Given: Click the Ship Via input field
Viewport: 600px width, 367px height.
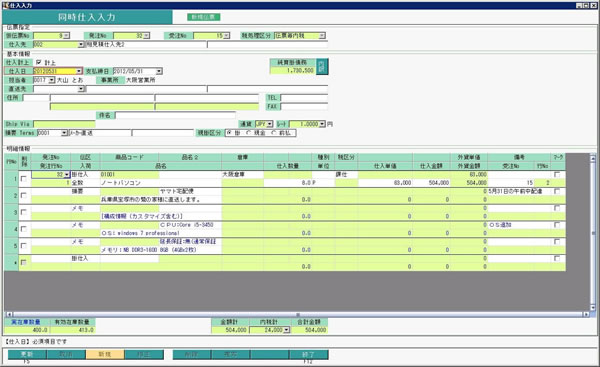Looking at the screenshot, I should (x=64, y=124).
